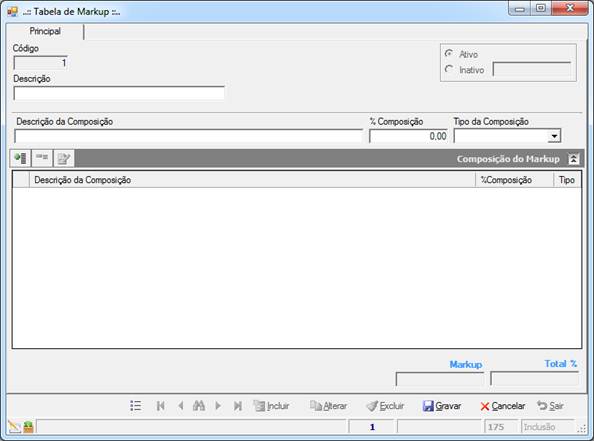Click the Alterar button
This screenshot has height=441, width=594.
(x=328, y=406)
